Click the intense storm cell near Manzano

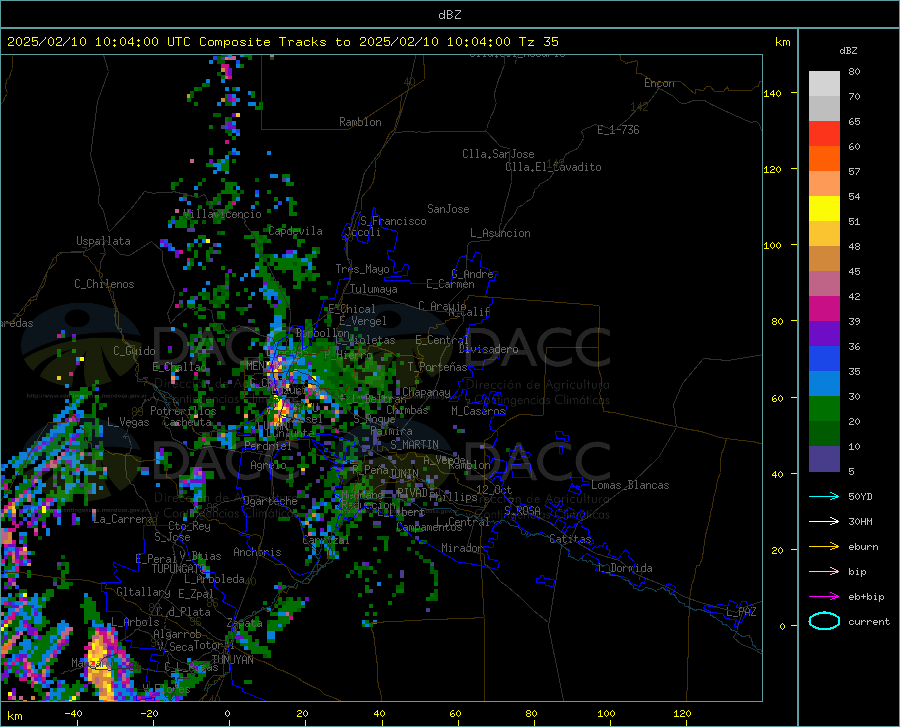(x=104, y=663)
